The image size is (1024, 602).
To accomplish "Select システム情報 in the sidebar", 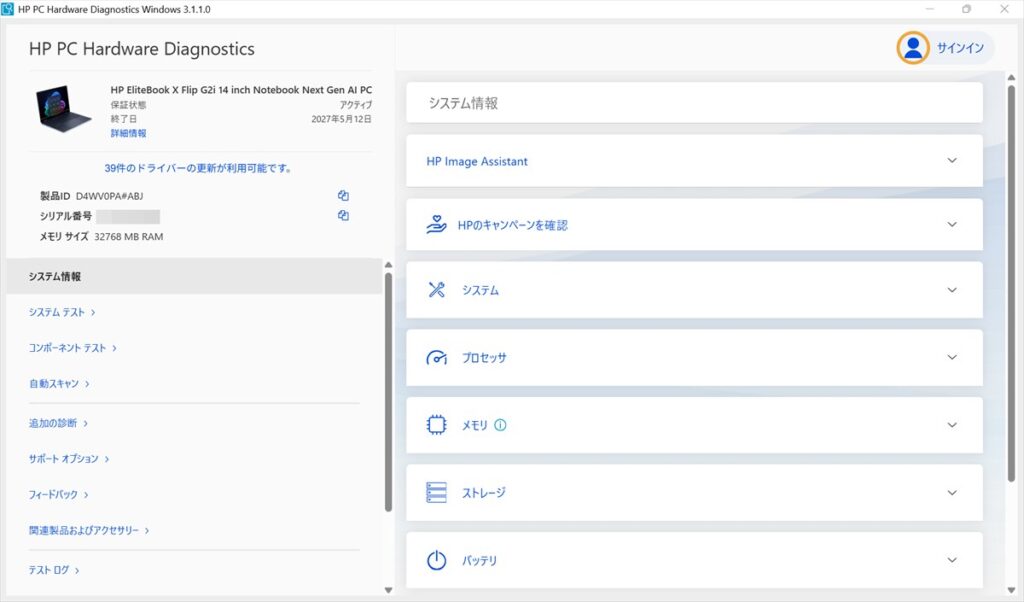I will pos(194,276).
